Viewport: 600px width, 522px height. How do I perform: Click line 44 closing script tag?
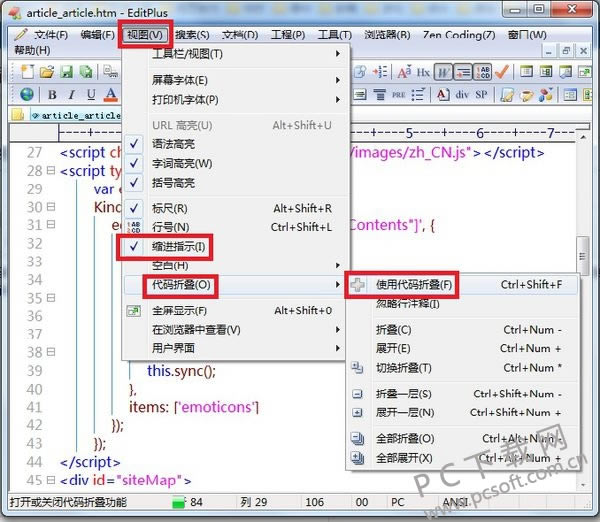point(90,462)
